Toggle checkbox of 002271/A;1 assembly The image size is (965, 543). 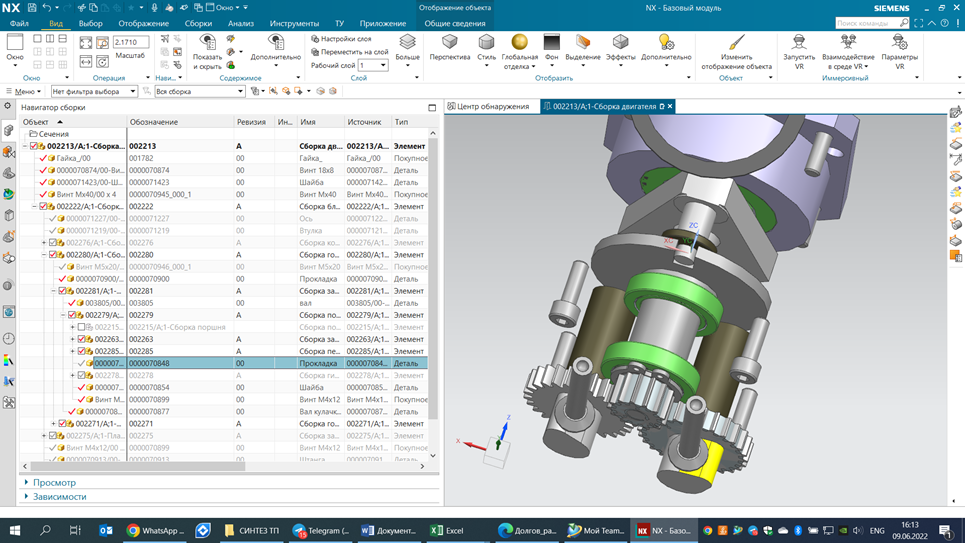point(62,424)
